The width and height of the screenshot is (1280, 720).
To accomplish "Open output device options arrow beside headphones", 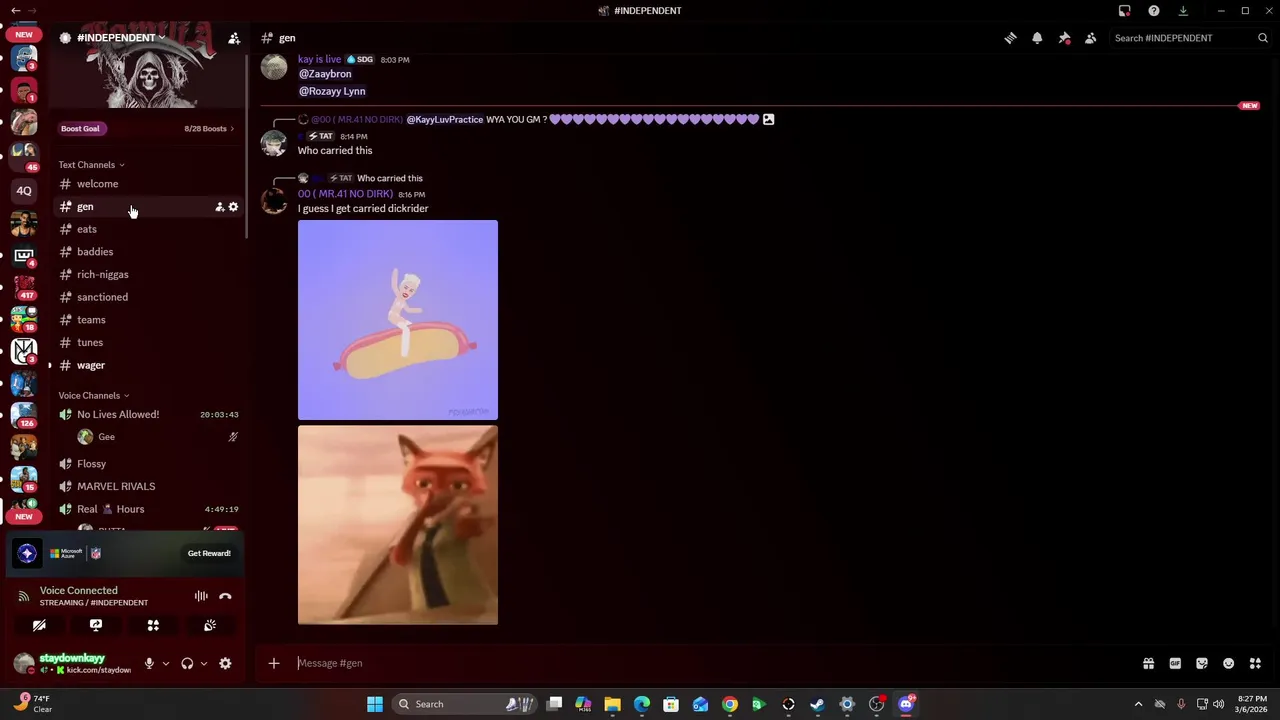I will [203, 663].
